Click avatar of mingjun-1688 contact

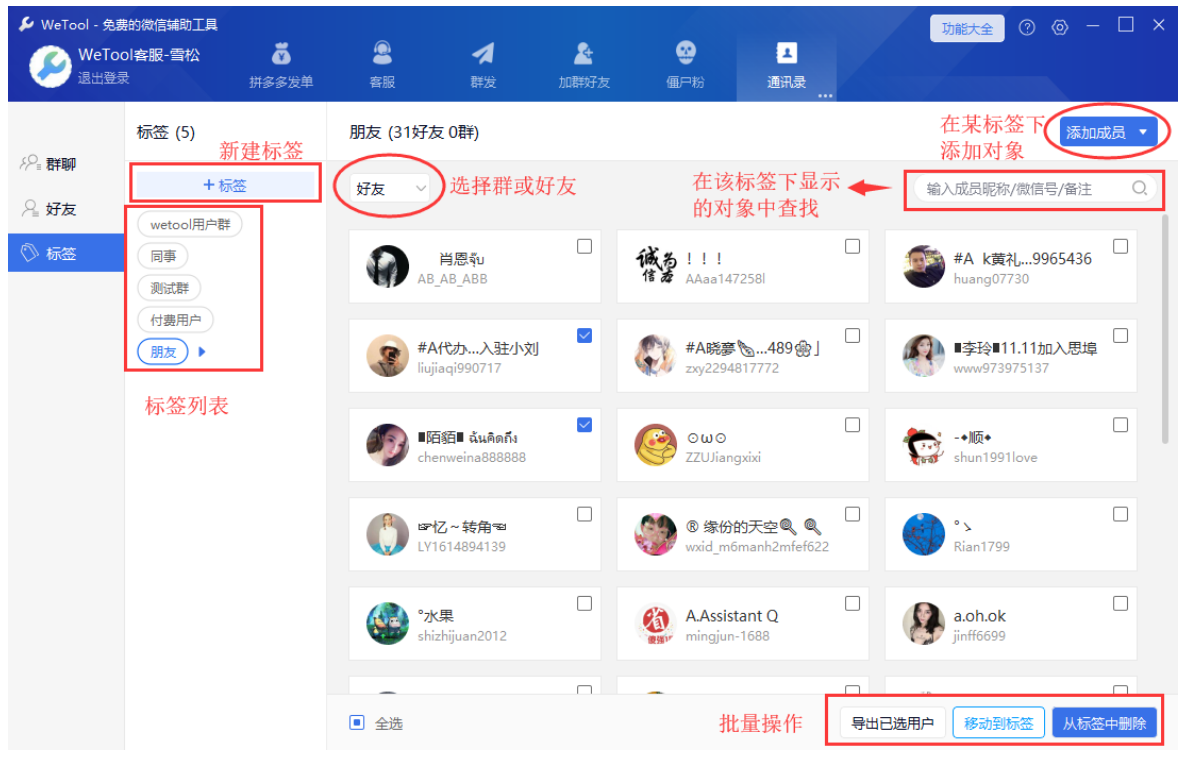click(x=656, y=623)
